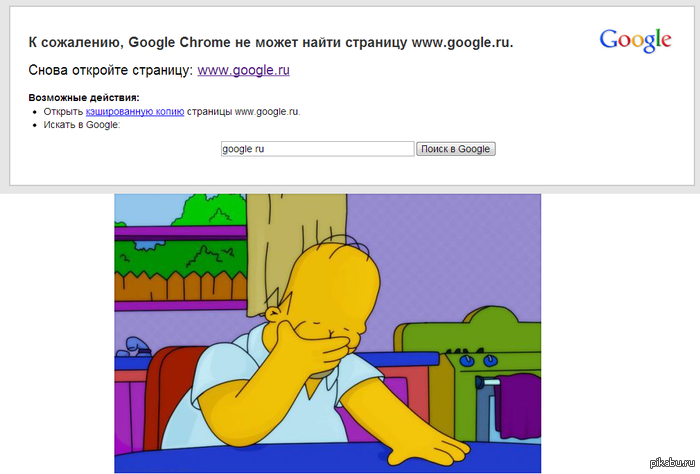Click the orange fence in the window

pos(180,286)
